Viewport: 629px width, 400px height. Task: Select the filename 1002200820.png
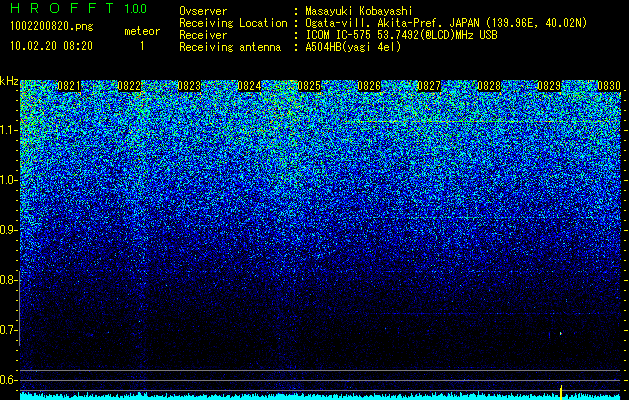tap(52, 27)
